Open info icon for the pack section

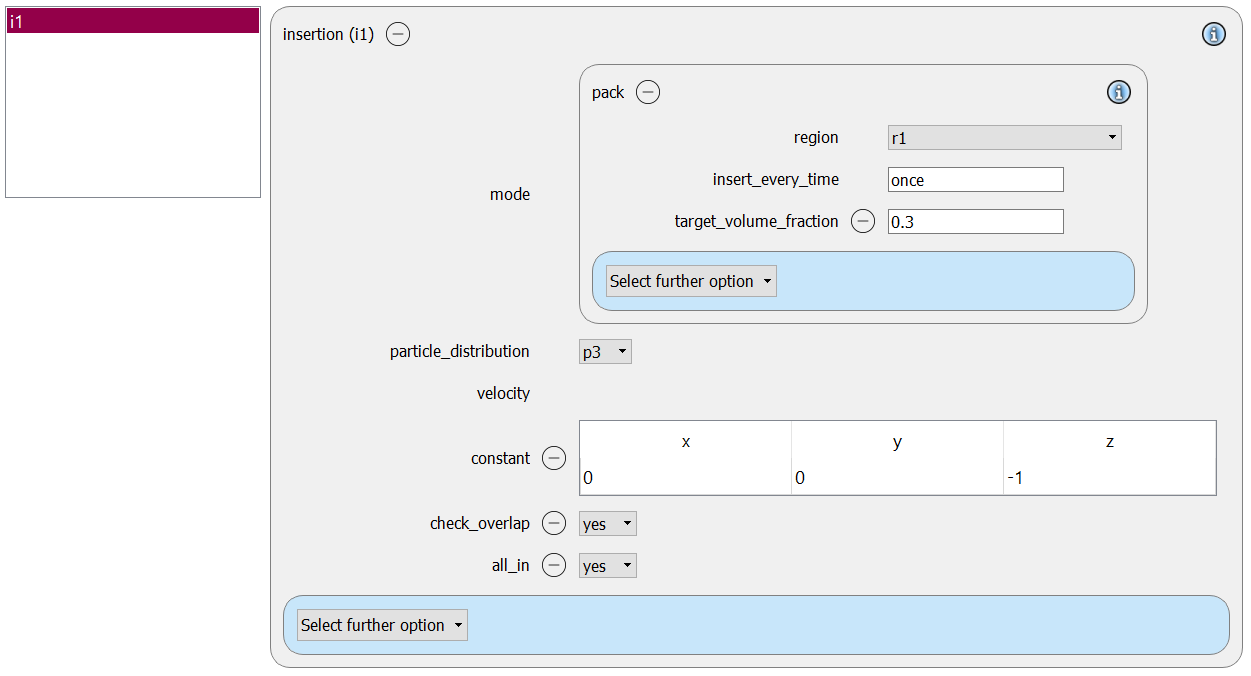pos(1118,92)
